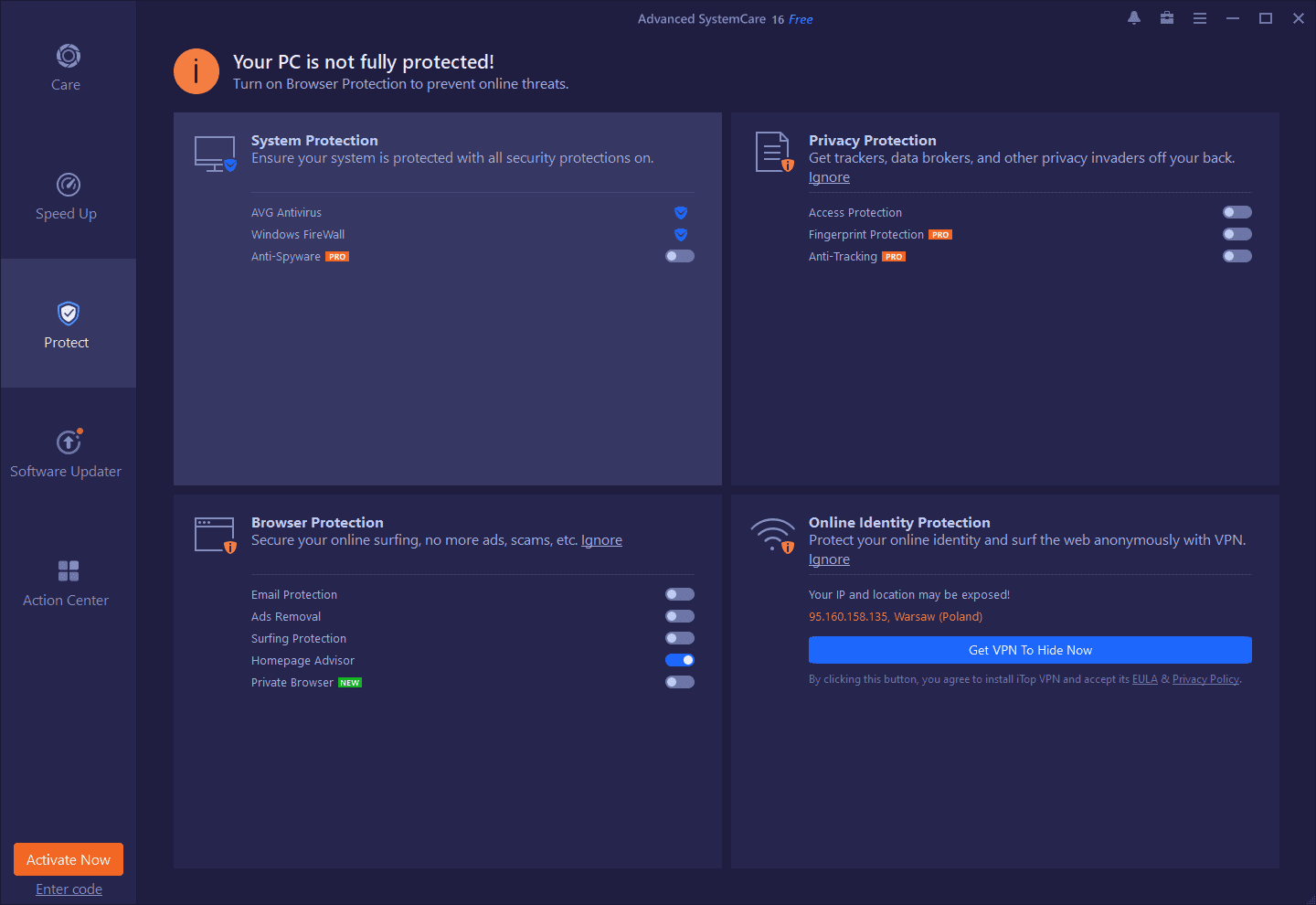
Task: Disable the Homepage Advisor toggle
Action: click(680, 660)
